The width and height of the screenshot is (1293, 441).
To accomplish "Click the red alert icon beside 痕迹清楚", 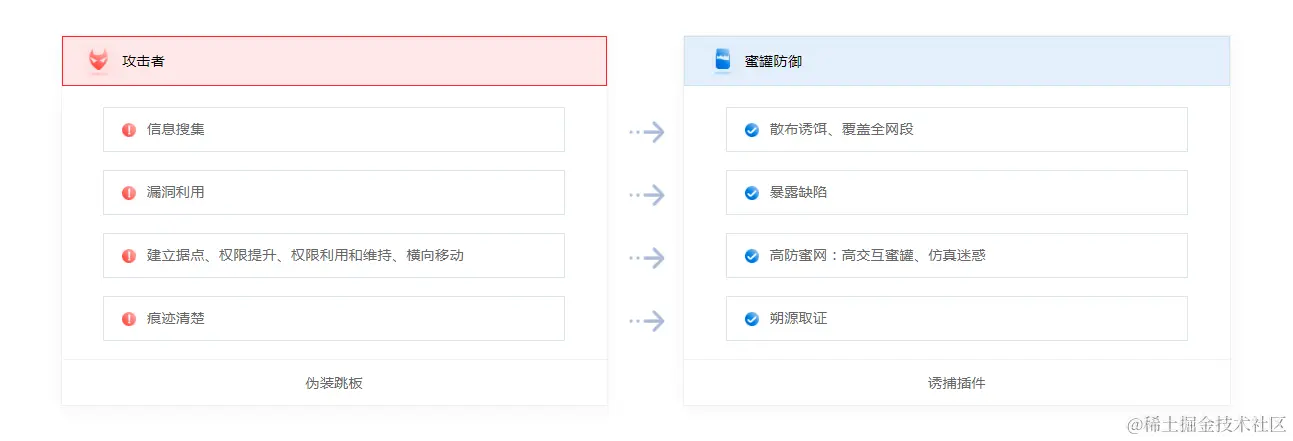I will pos(129,319).
